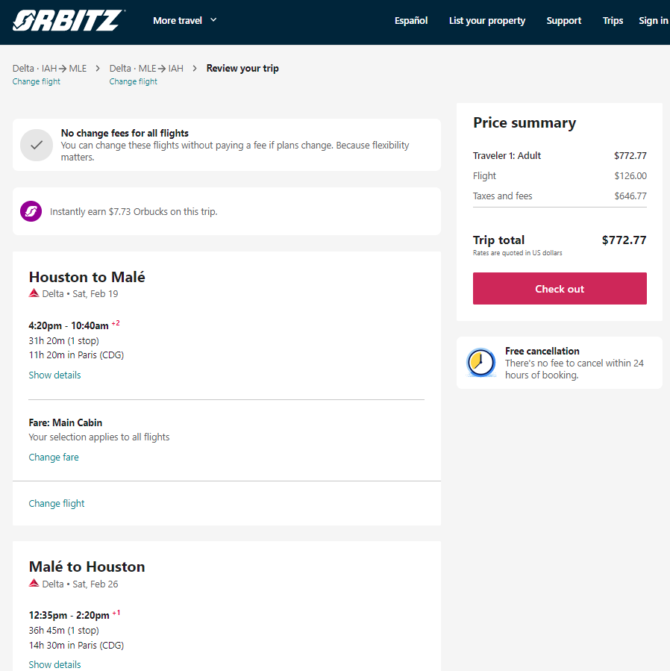Expand Show details for Houston to Malé
Image resolution: width=670 pixels, height=671 pixels.
point(55,375)
